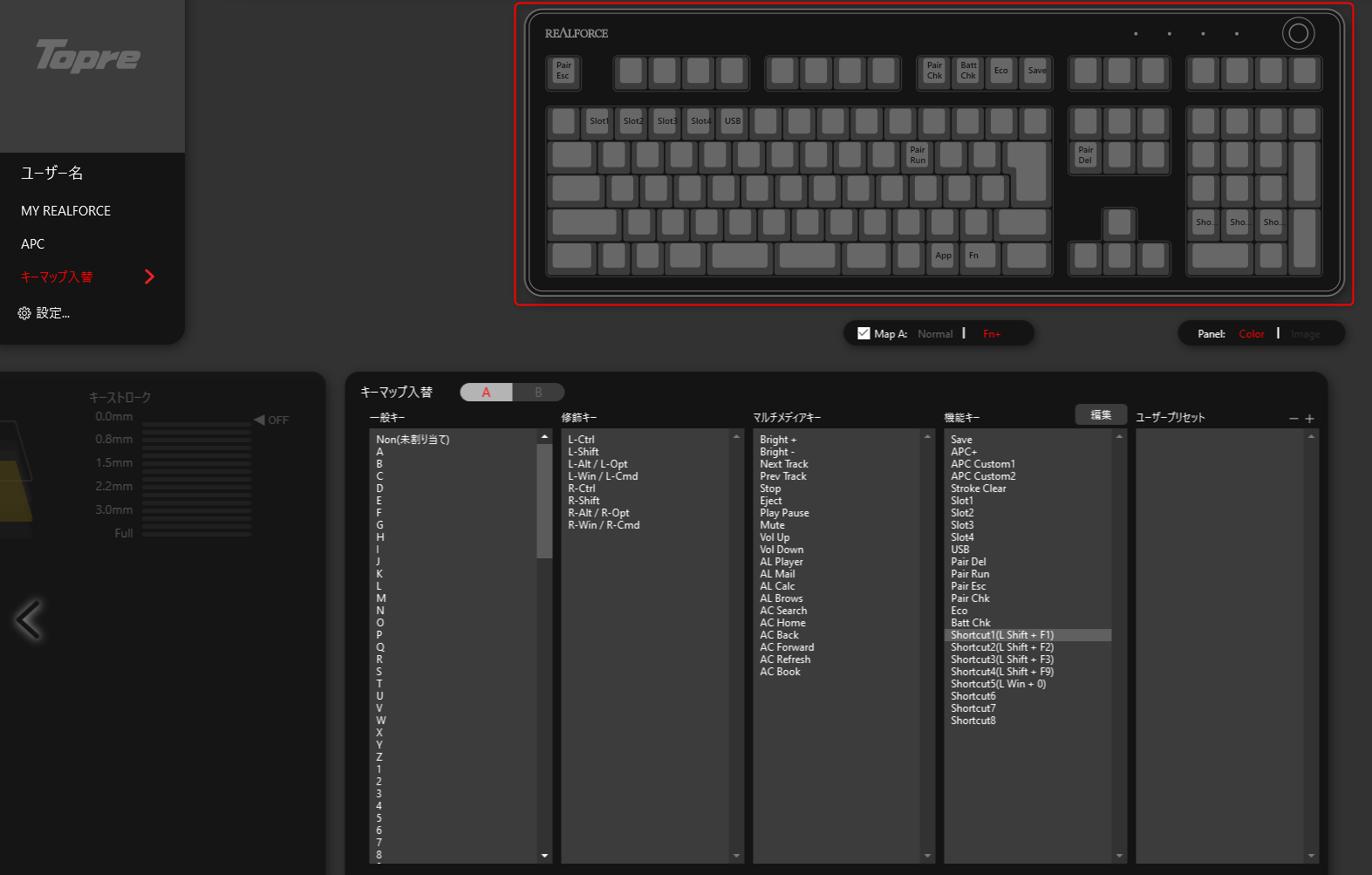This screenshot has height=875, width=1372.
Task: Click the Pair Esc key on keyboard
Action: click(563, 71)
